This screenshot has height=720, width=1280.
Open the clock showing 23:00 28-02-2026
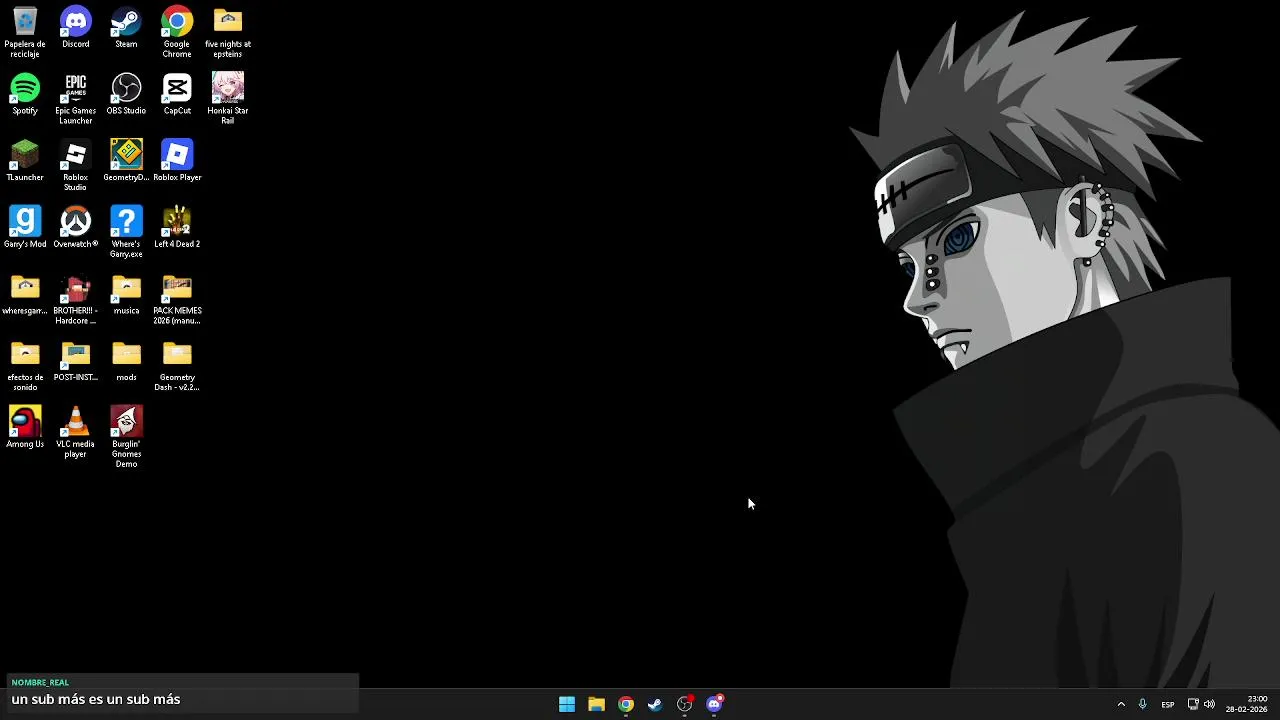pyautogui.click(x=1246, y=704)
